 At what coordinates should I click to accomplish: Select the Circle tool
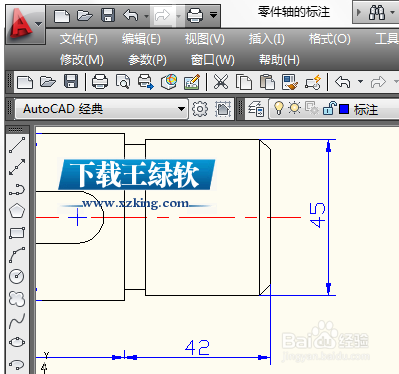(x=17, y=276)
